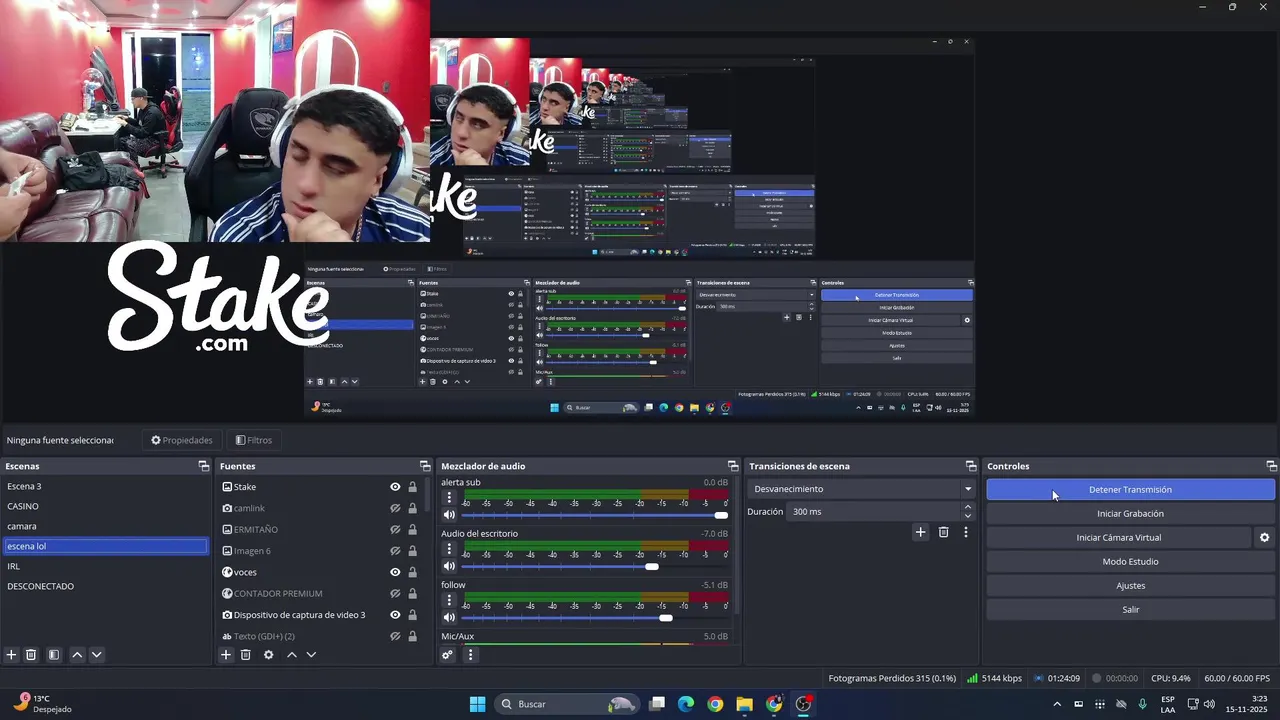Move scene down in Escenas list

point(97,655)
